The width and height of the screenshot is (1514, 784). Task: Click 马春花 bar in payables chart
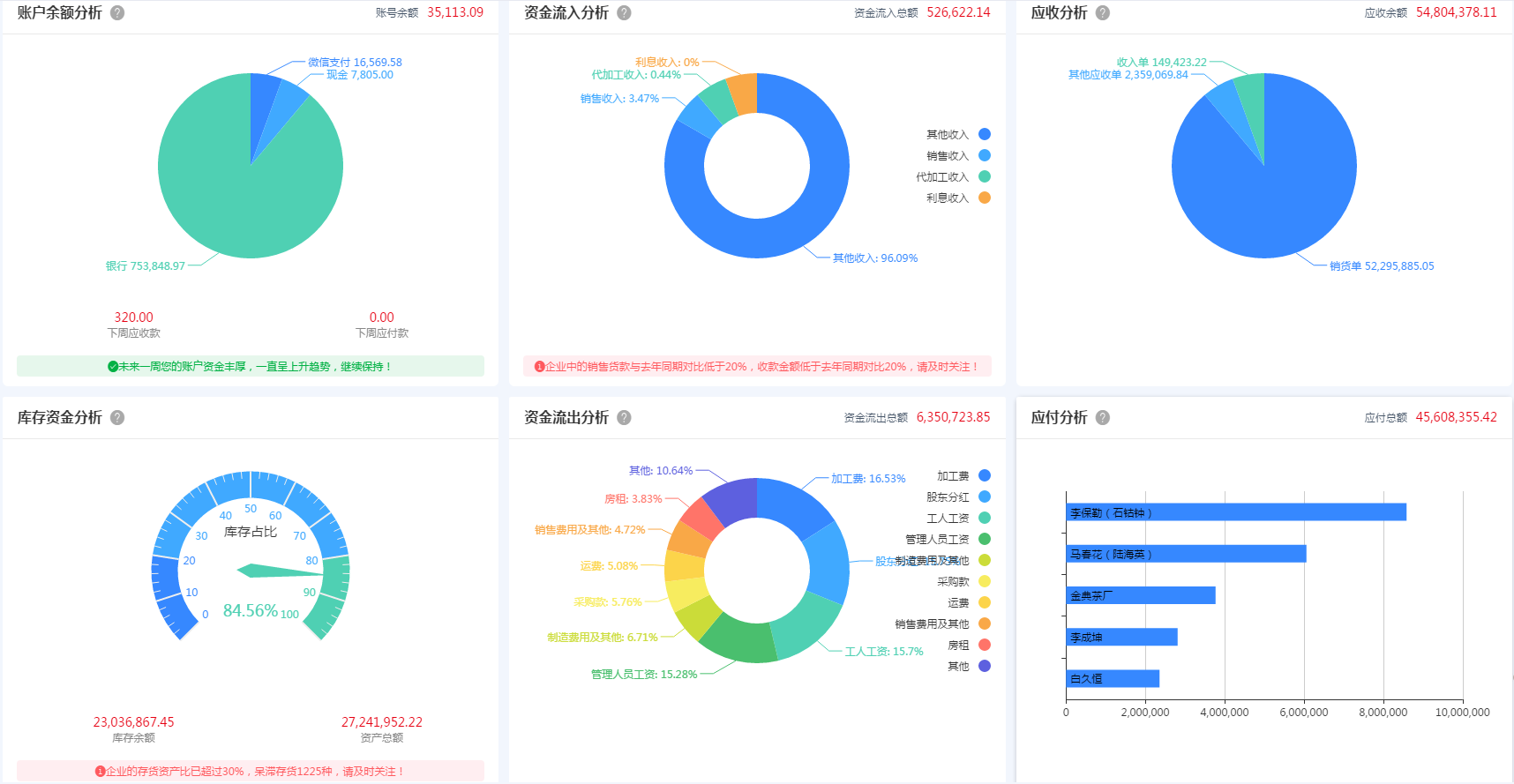click(x=1186, y=554)
